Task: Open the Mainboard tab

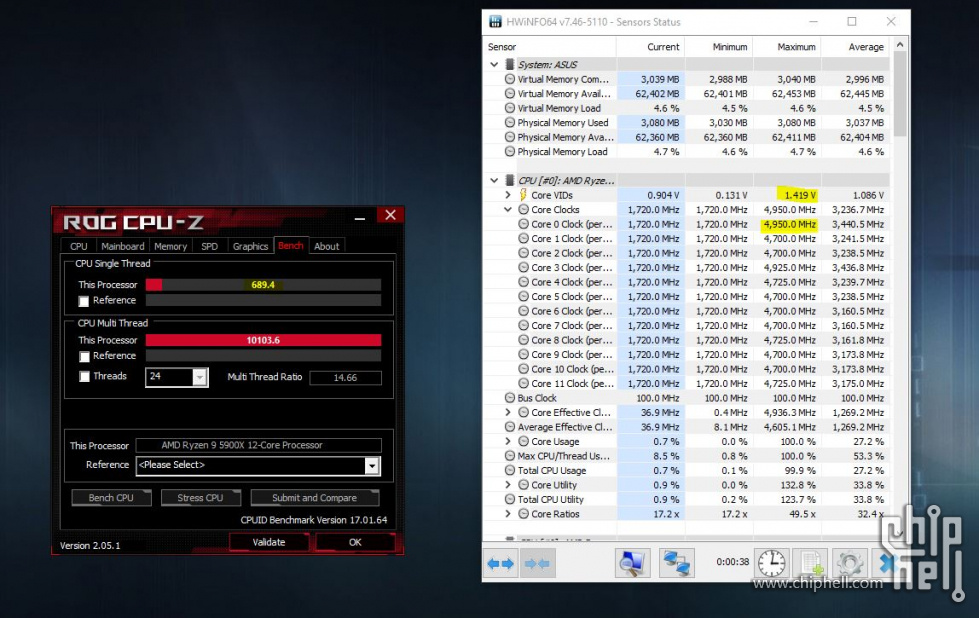Action: tap(122, 246)
